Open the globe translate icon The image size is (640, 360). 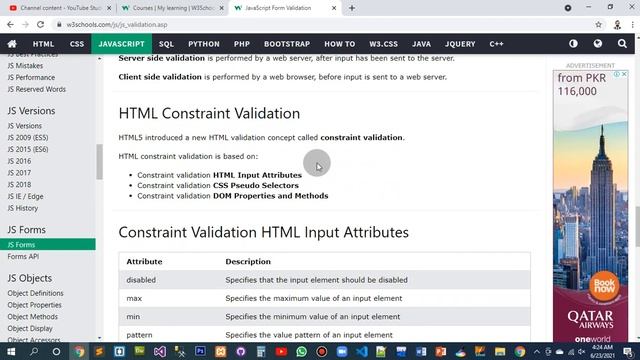point(598,44)
